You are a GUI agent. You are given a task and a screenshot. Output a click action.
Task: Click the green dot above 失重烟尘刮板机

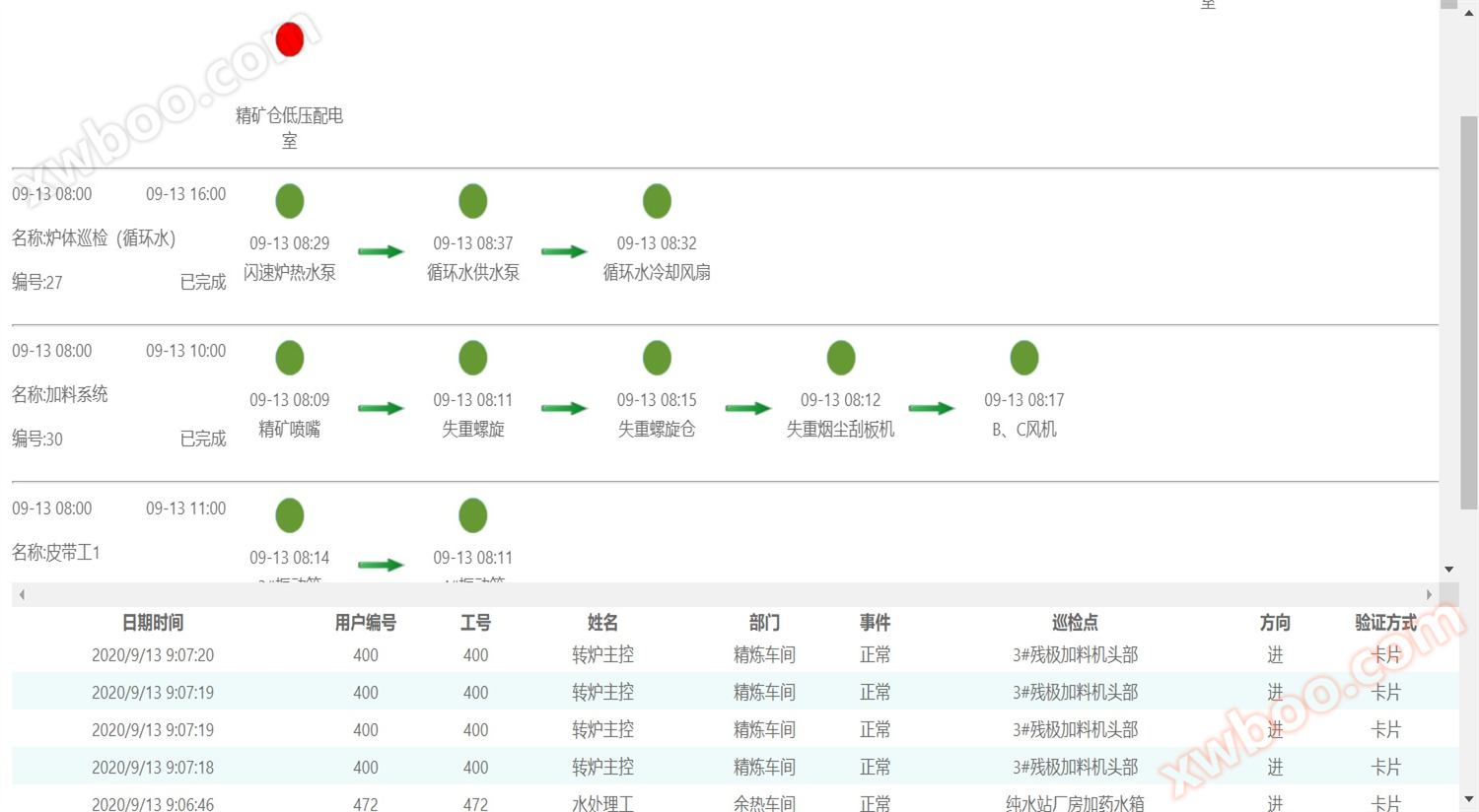point(840,358)
